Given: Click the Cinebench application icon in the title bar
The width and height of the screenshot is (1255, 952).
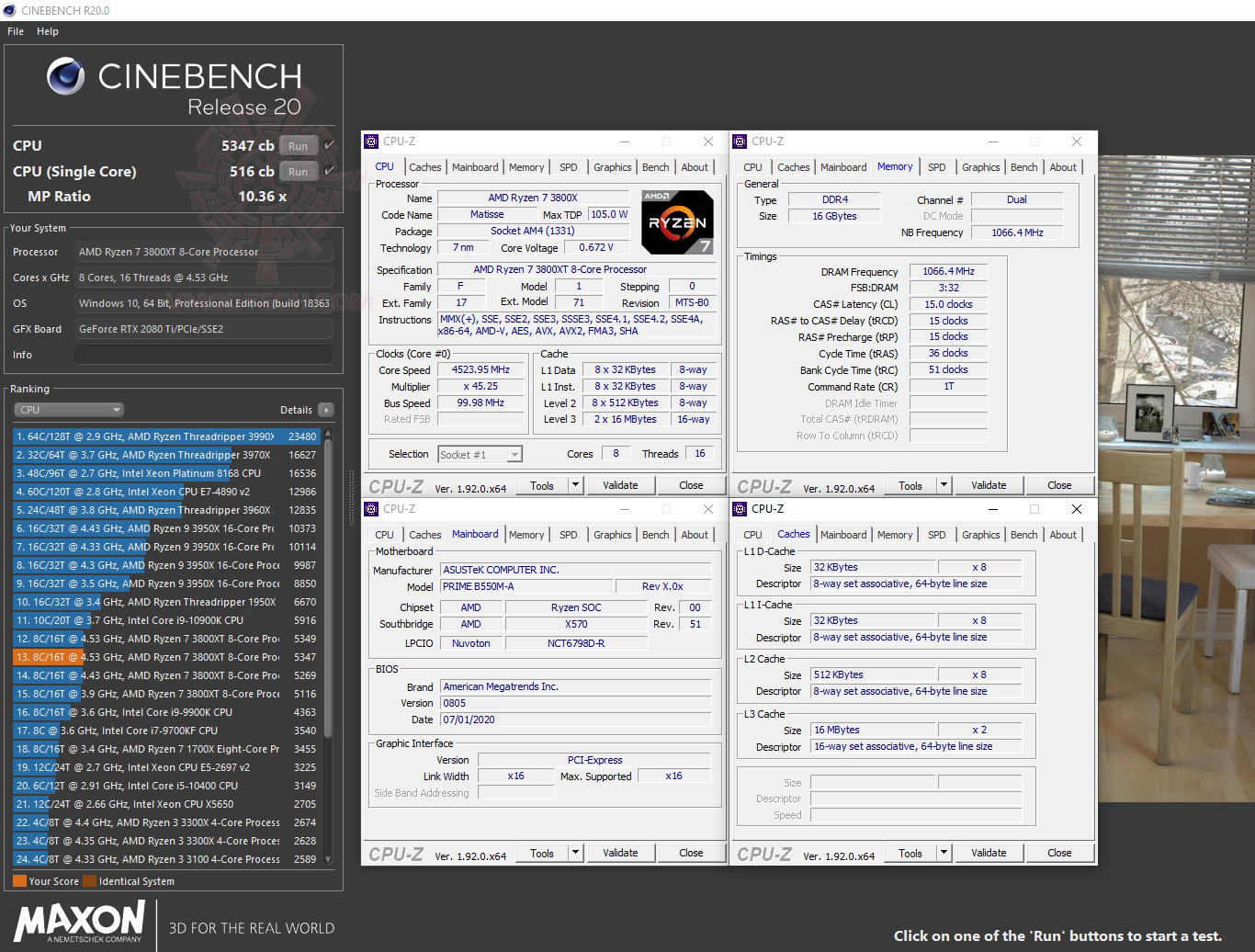Looking at the screenshot, I should point(9,10).
